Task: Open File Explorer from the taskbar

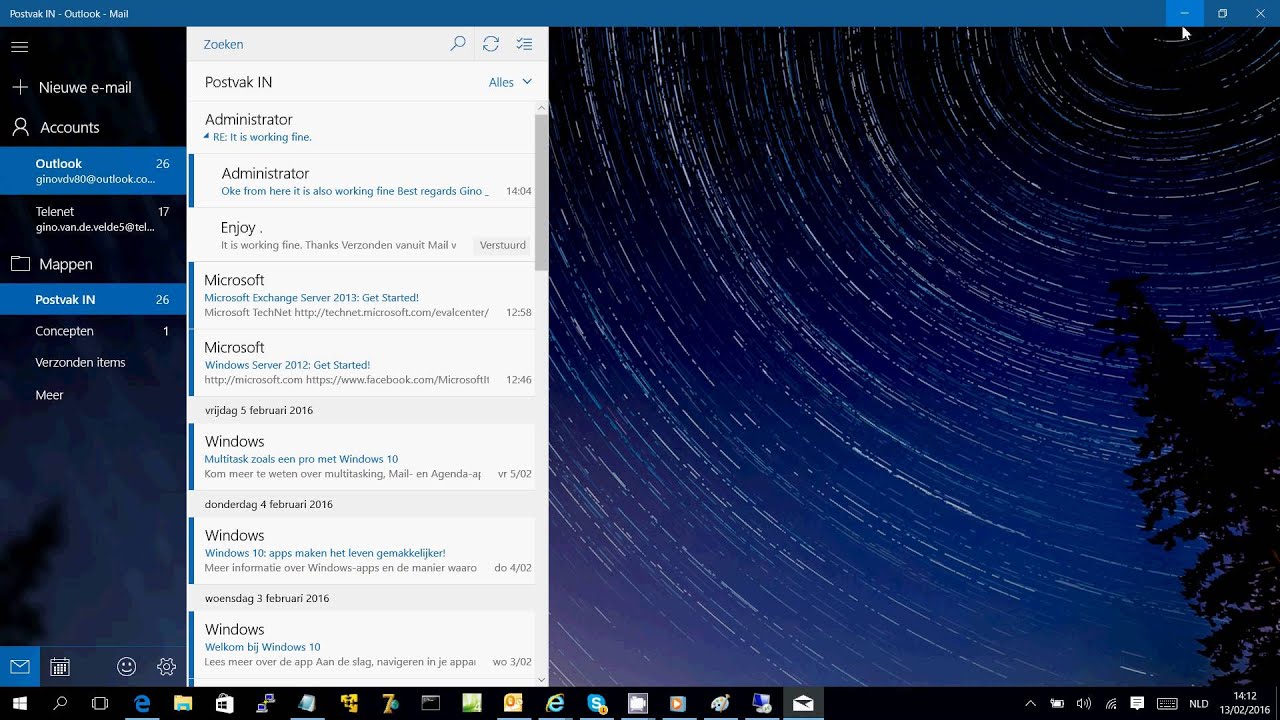Action: coord(183,703)
